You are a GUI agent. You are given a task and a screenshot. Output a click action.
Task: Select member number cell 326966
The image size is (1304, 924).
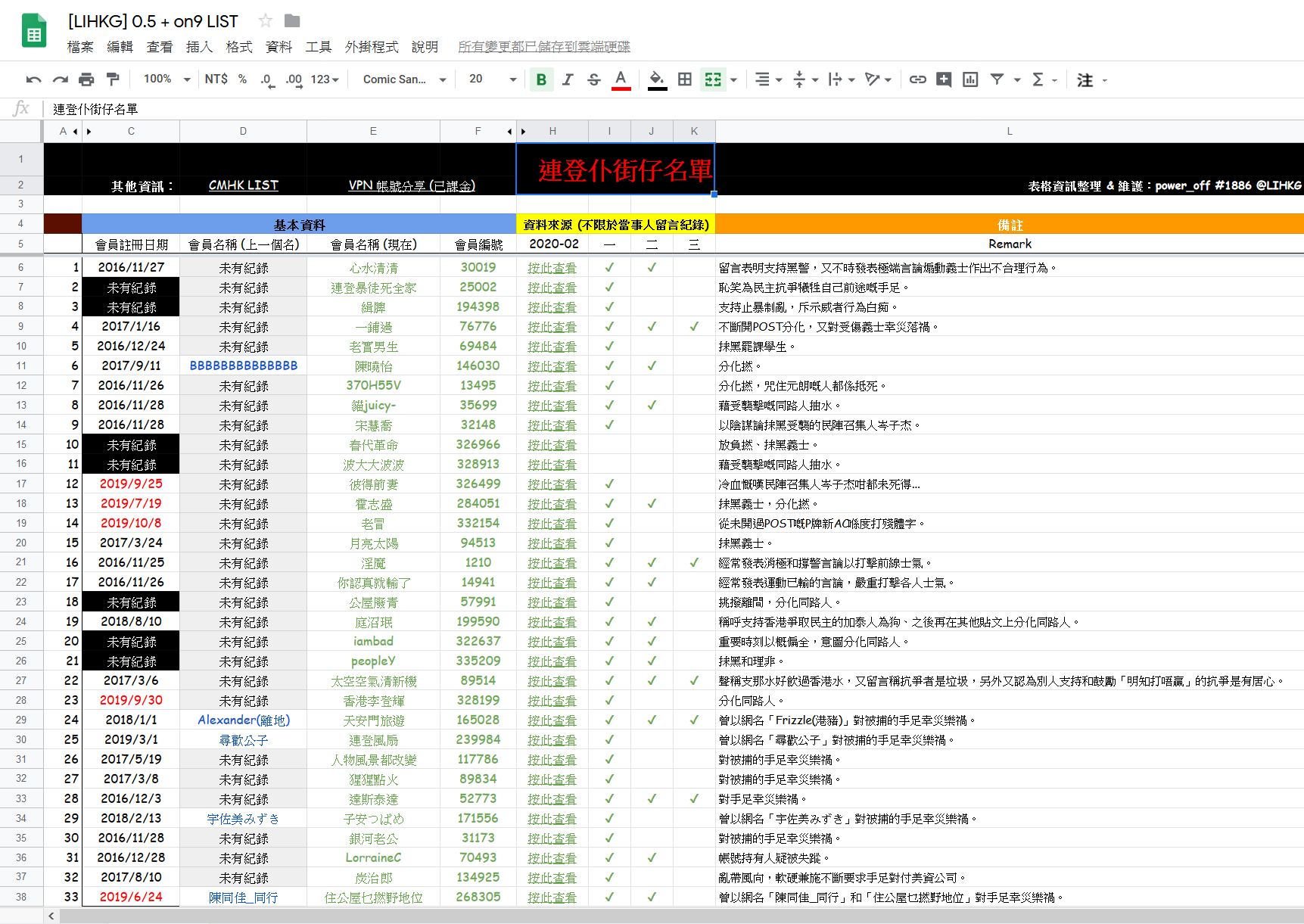(x=478, y=444)
